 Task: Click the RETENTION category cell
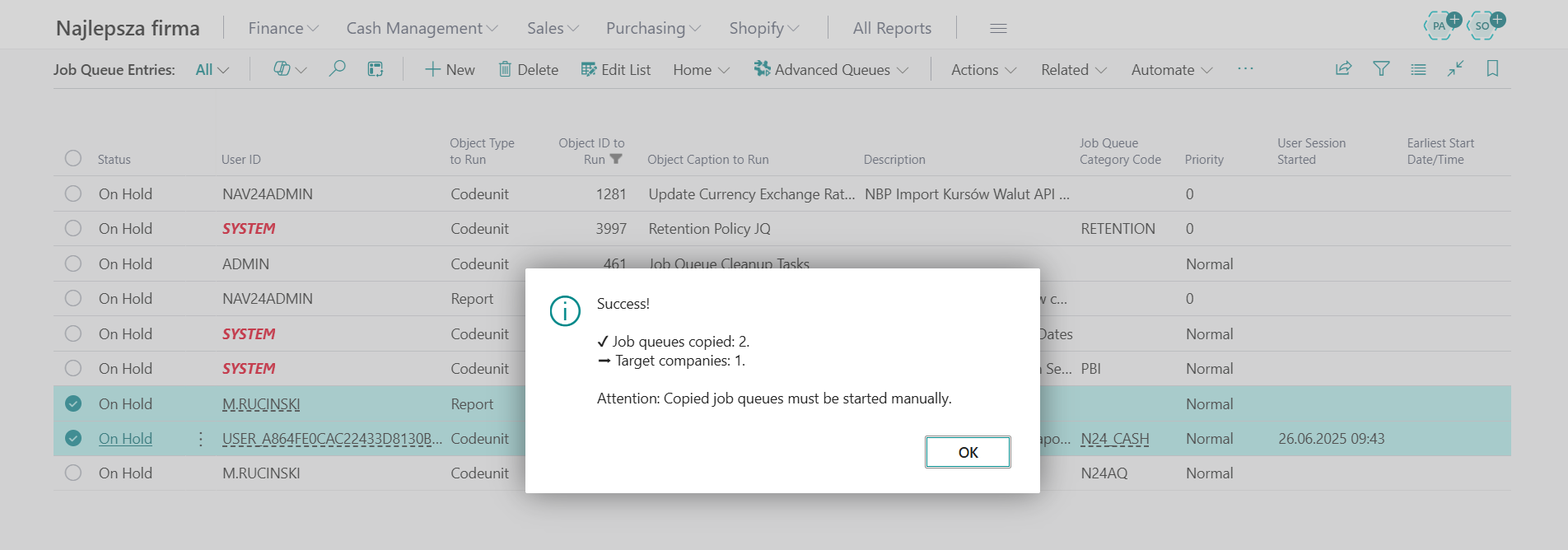click(1118, 229)
